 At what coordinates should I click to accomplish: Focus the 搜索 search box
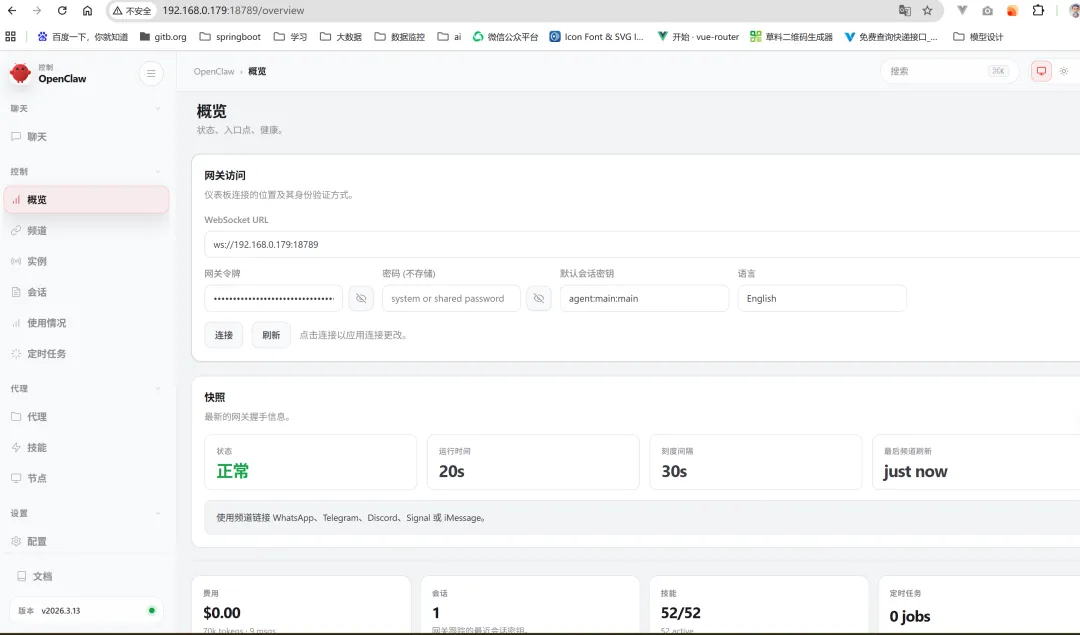click(949, 71)
